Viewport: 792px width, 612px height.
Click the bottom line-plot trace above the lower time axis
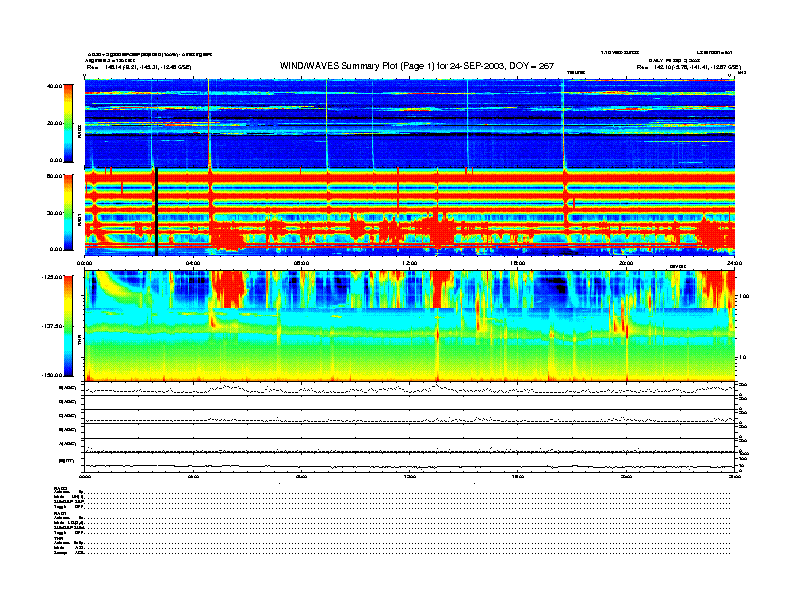410,466
